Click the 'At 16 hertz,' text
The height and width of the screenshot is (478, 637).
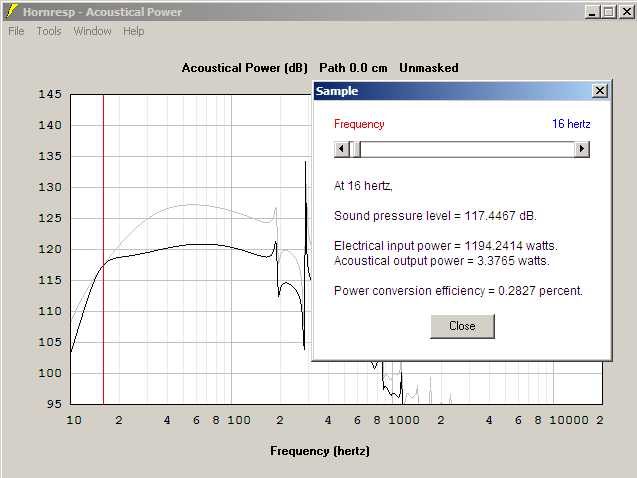click(x=363, y=186)
